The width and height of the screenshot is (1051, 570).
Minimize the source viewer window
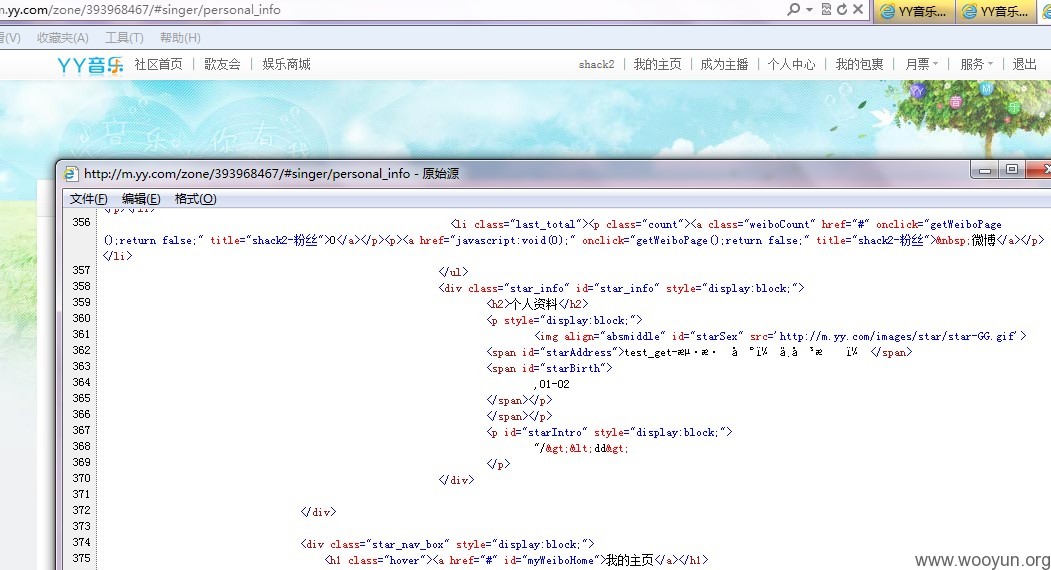985,170
